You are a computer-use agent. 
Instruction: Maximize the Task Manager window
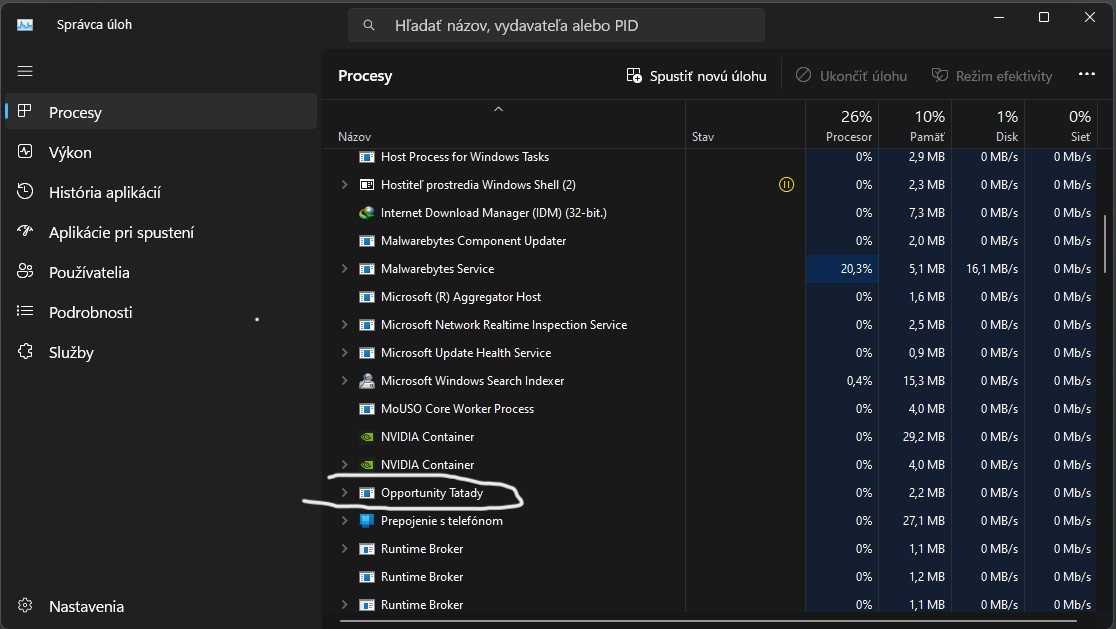coord(1044,17)
